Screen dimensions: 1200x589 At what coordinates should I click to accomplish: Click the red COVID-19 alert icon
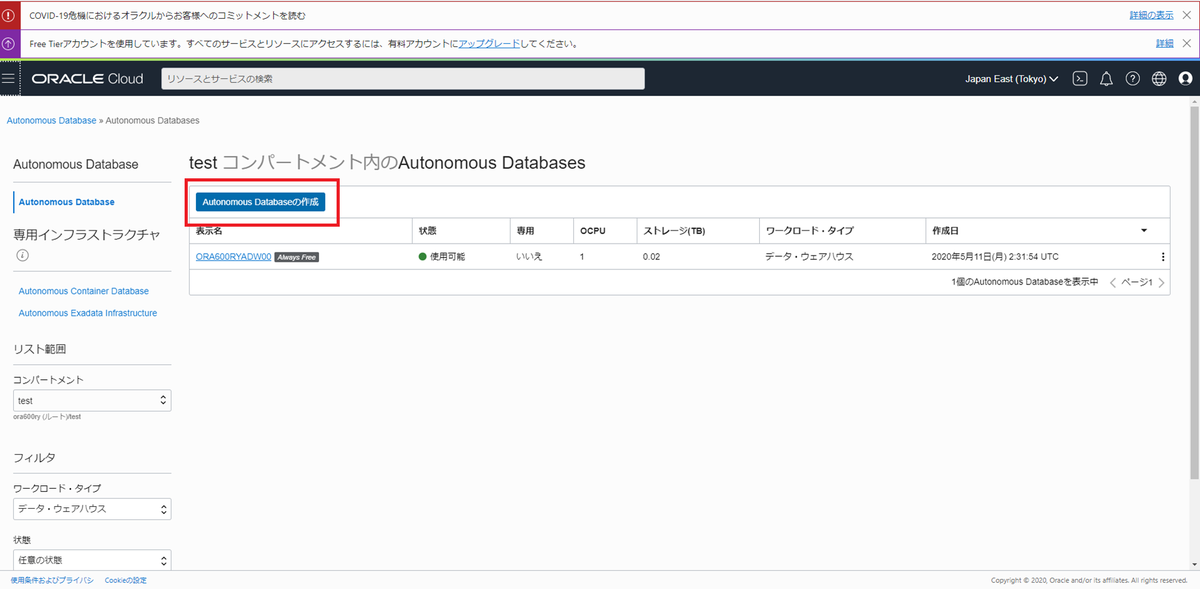pos(9,16)
